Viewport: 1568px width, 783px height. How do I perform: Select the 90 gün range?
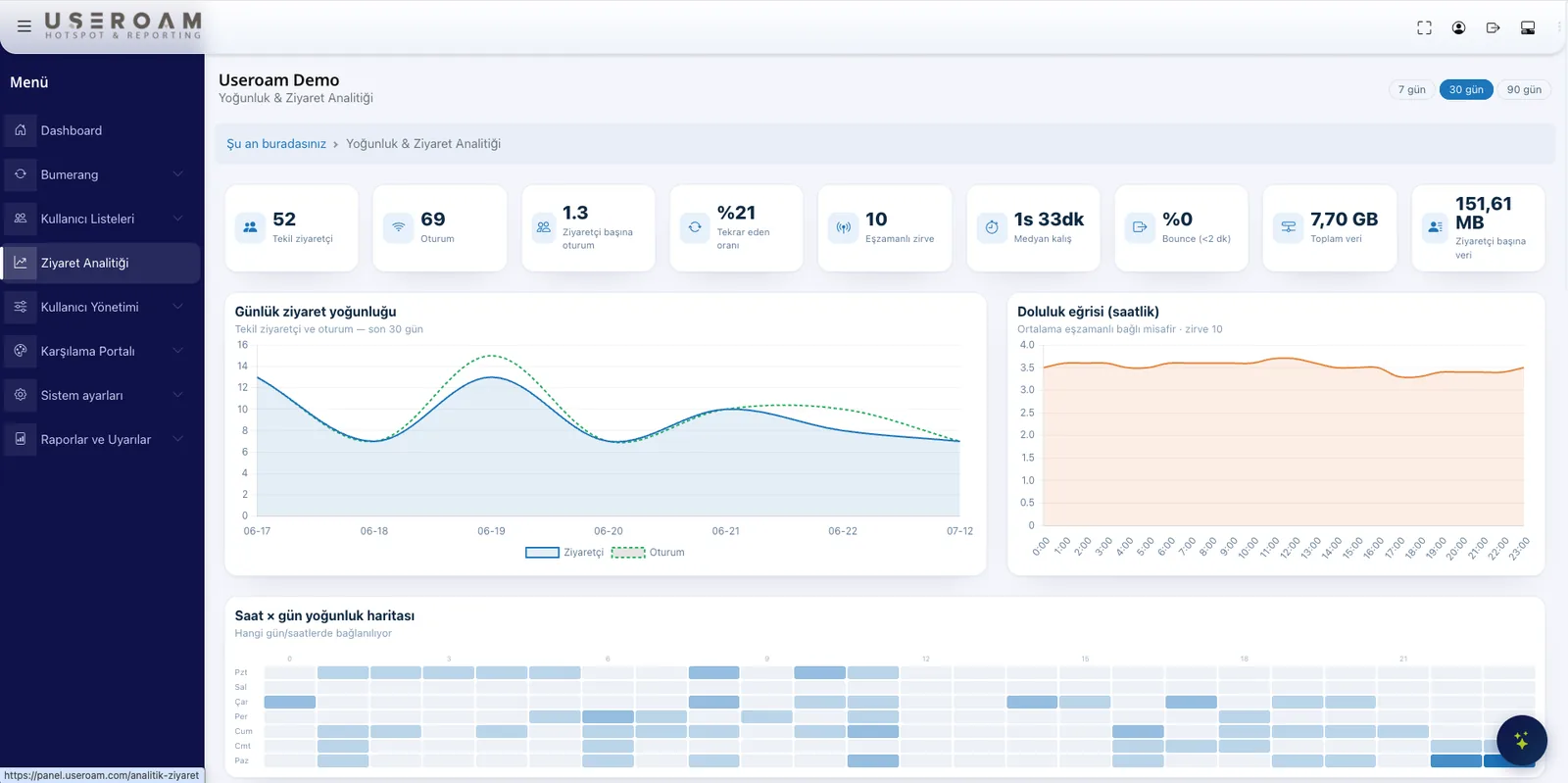[1524, 89]
